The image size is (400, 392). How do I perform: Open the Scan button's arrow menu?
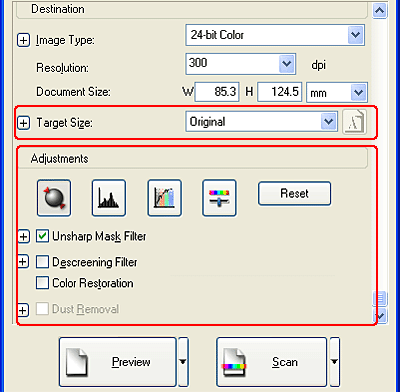pos(334,362)
